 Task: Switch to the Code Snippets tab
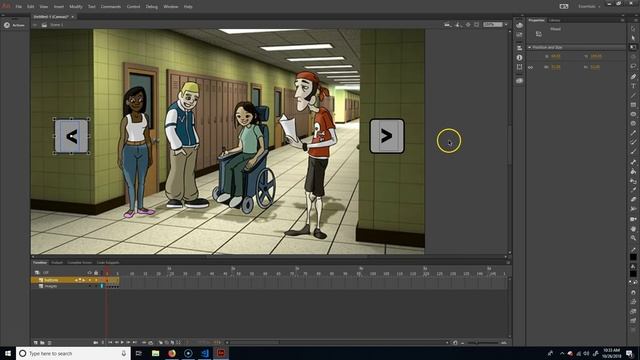[108, 262]
